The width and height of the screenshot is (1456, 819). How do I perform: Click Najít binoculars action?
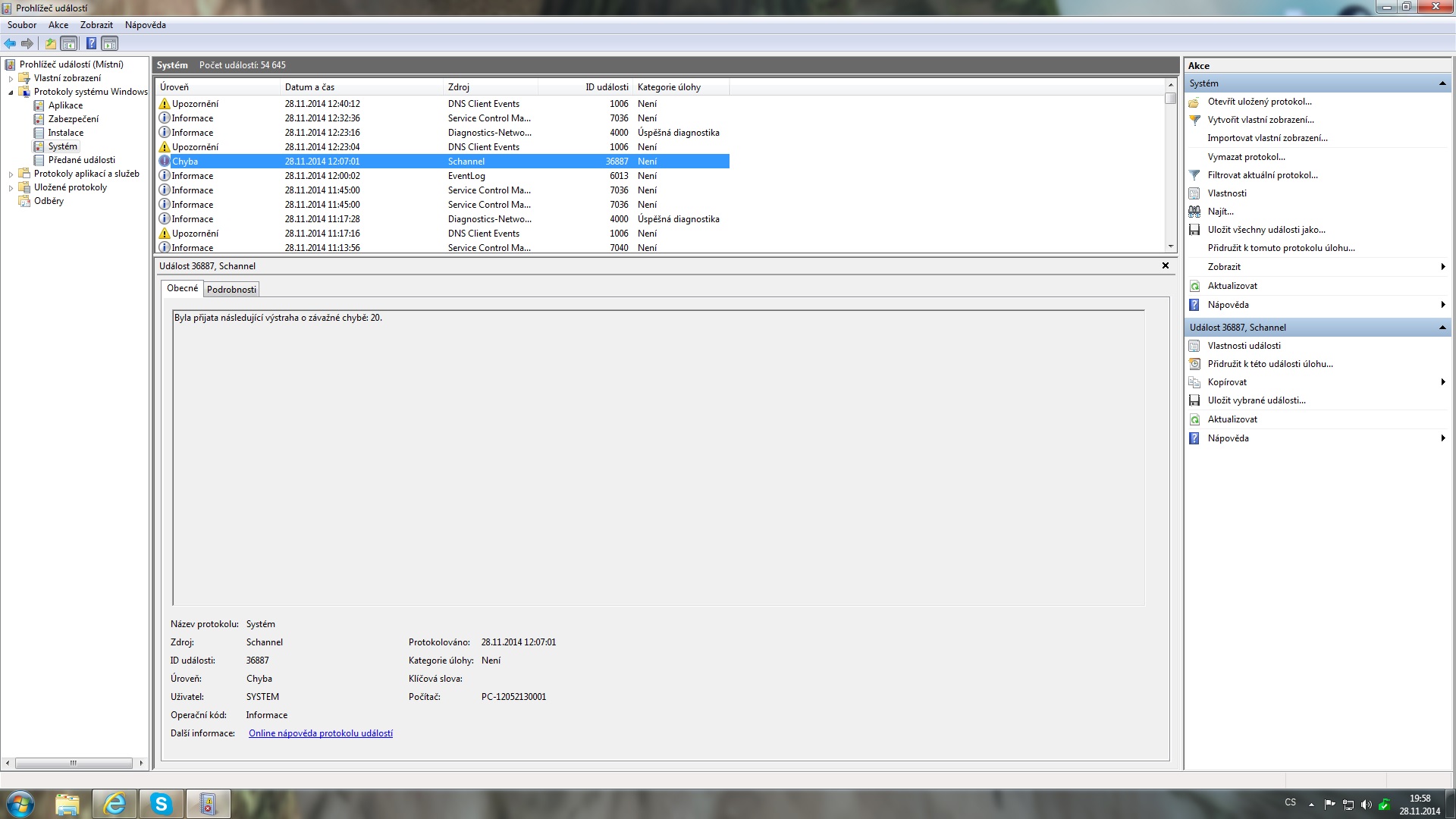pos(1220,212)
